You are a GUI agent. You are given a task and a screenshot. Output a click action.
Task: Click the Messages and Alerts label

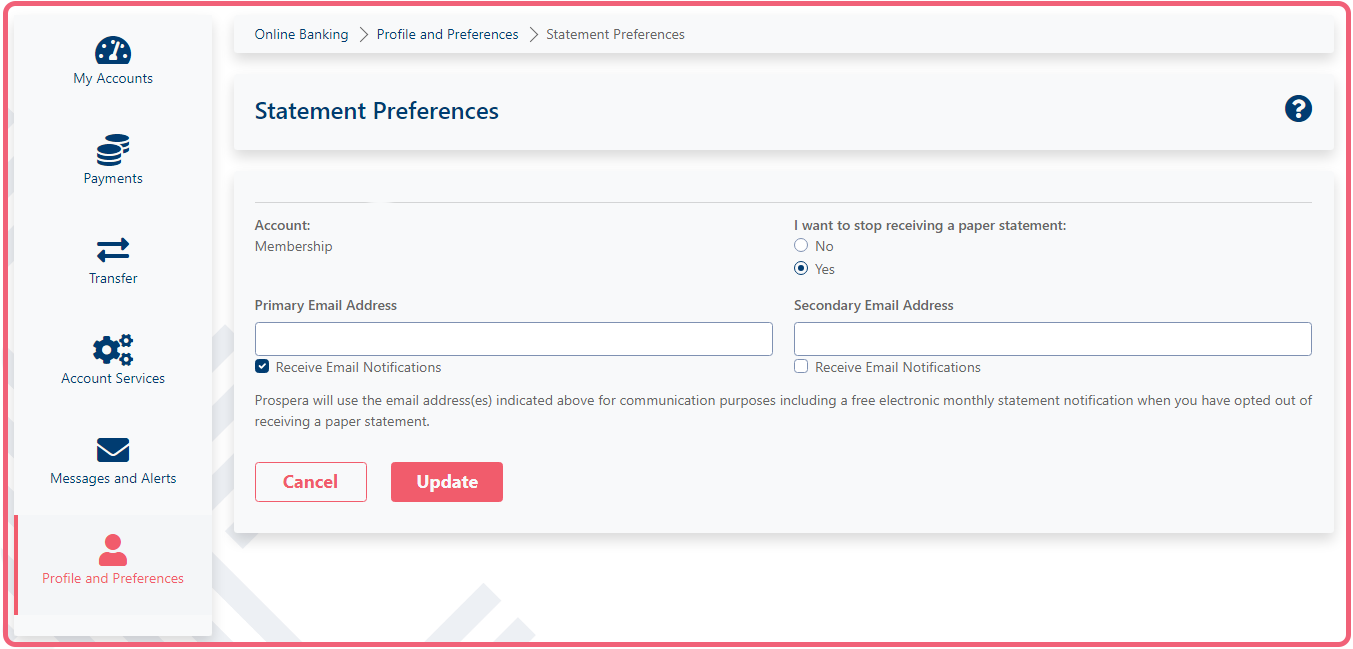tap(113, 478)
